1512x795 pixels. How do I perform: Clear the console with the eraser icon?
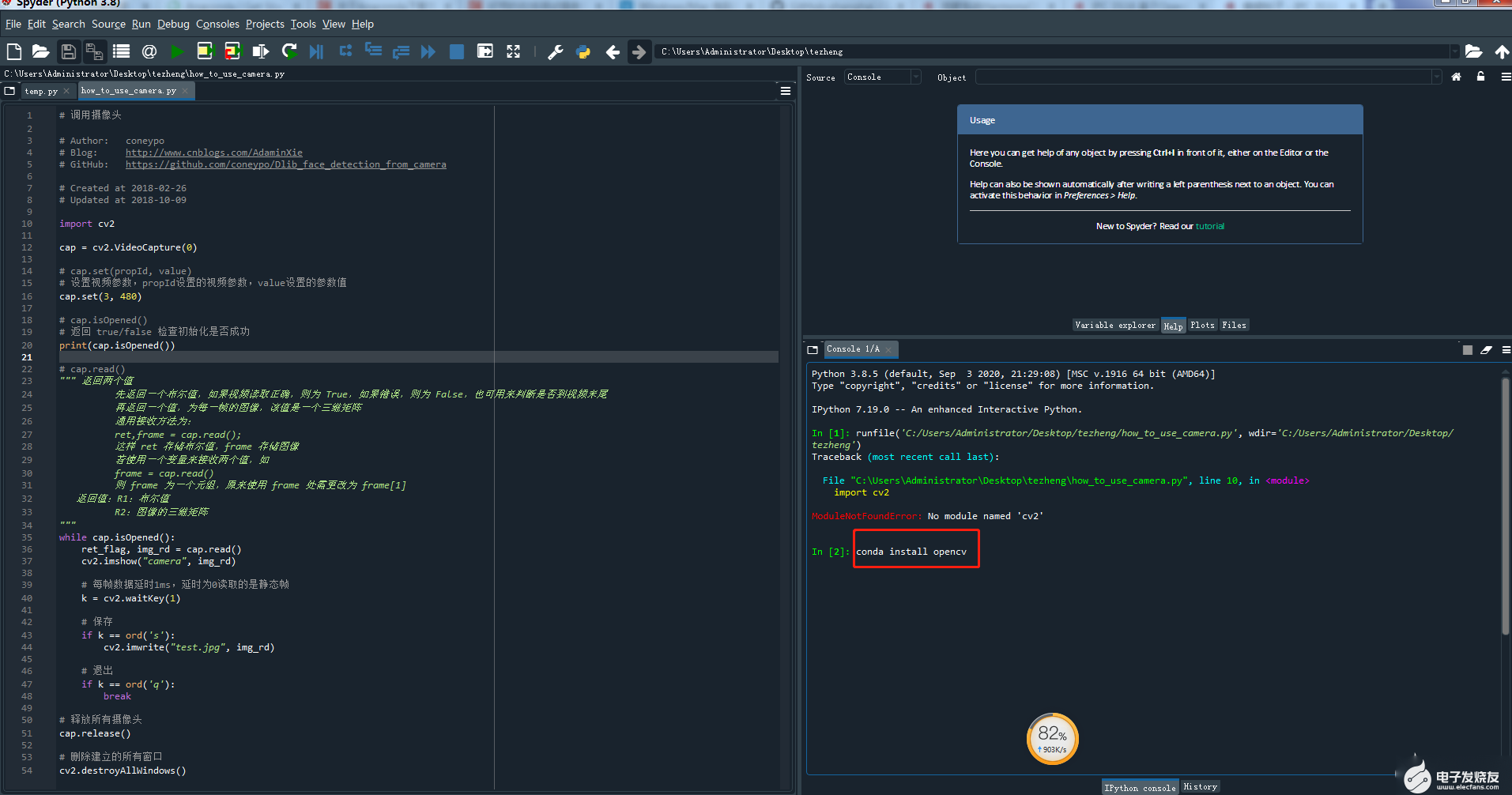1486,350
